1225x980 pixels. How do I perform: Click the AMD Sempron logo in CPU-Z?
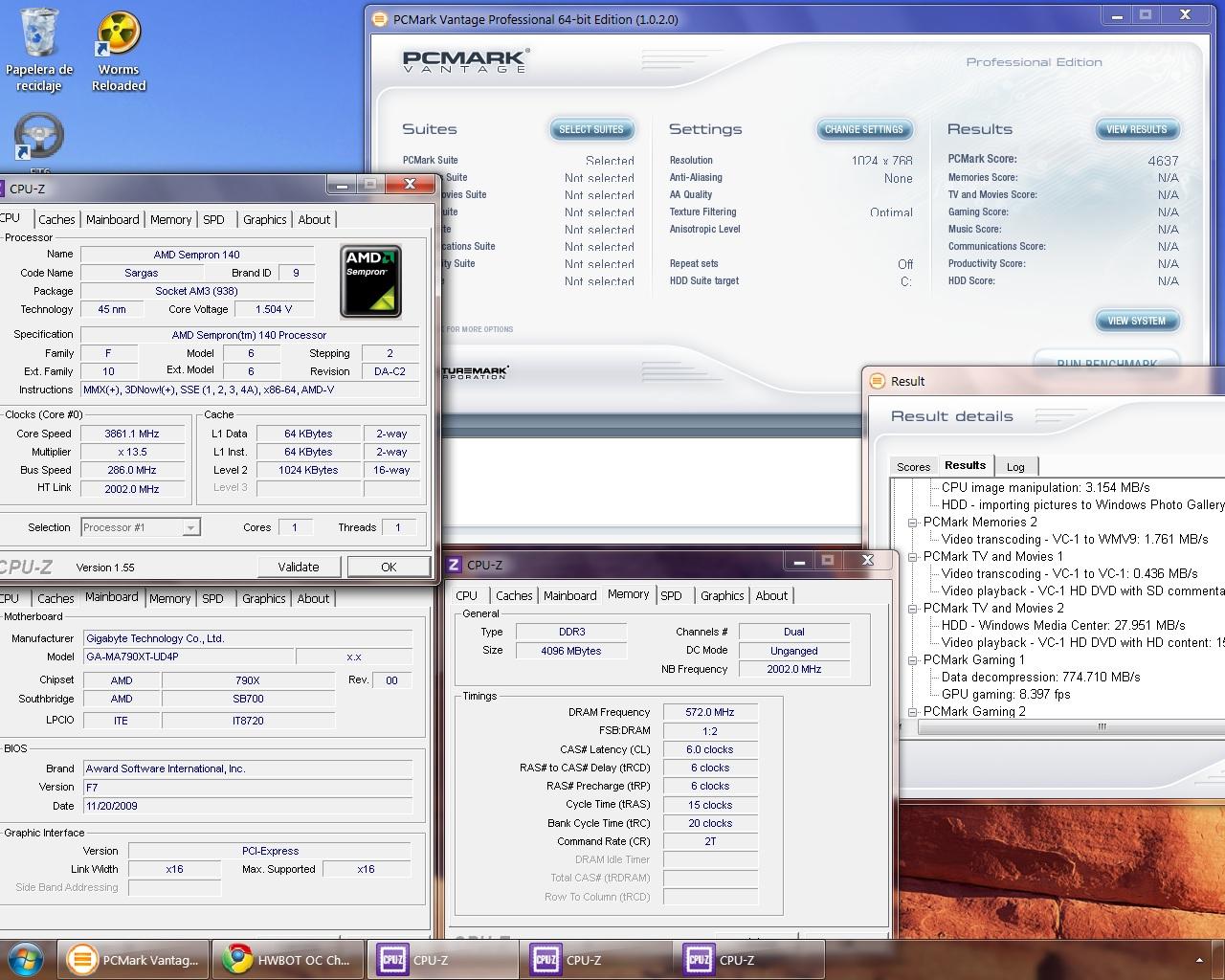370,281
